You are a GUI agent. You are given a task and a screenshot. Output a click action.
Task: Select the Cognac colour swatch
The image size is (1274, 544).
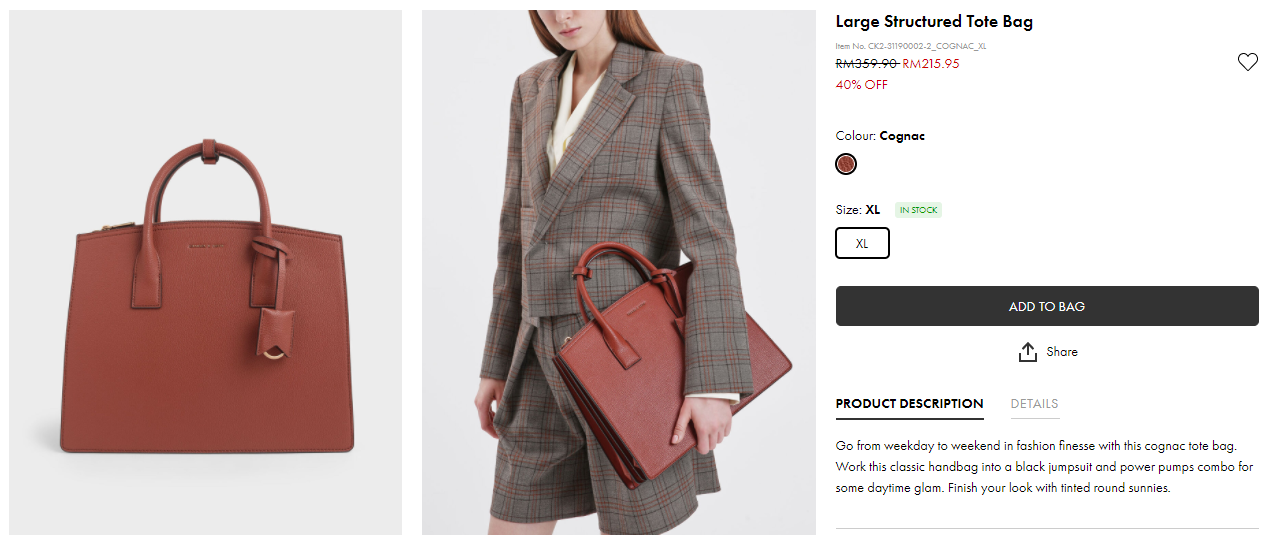(846, 164)
